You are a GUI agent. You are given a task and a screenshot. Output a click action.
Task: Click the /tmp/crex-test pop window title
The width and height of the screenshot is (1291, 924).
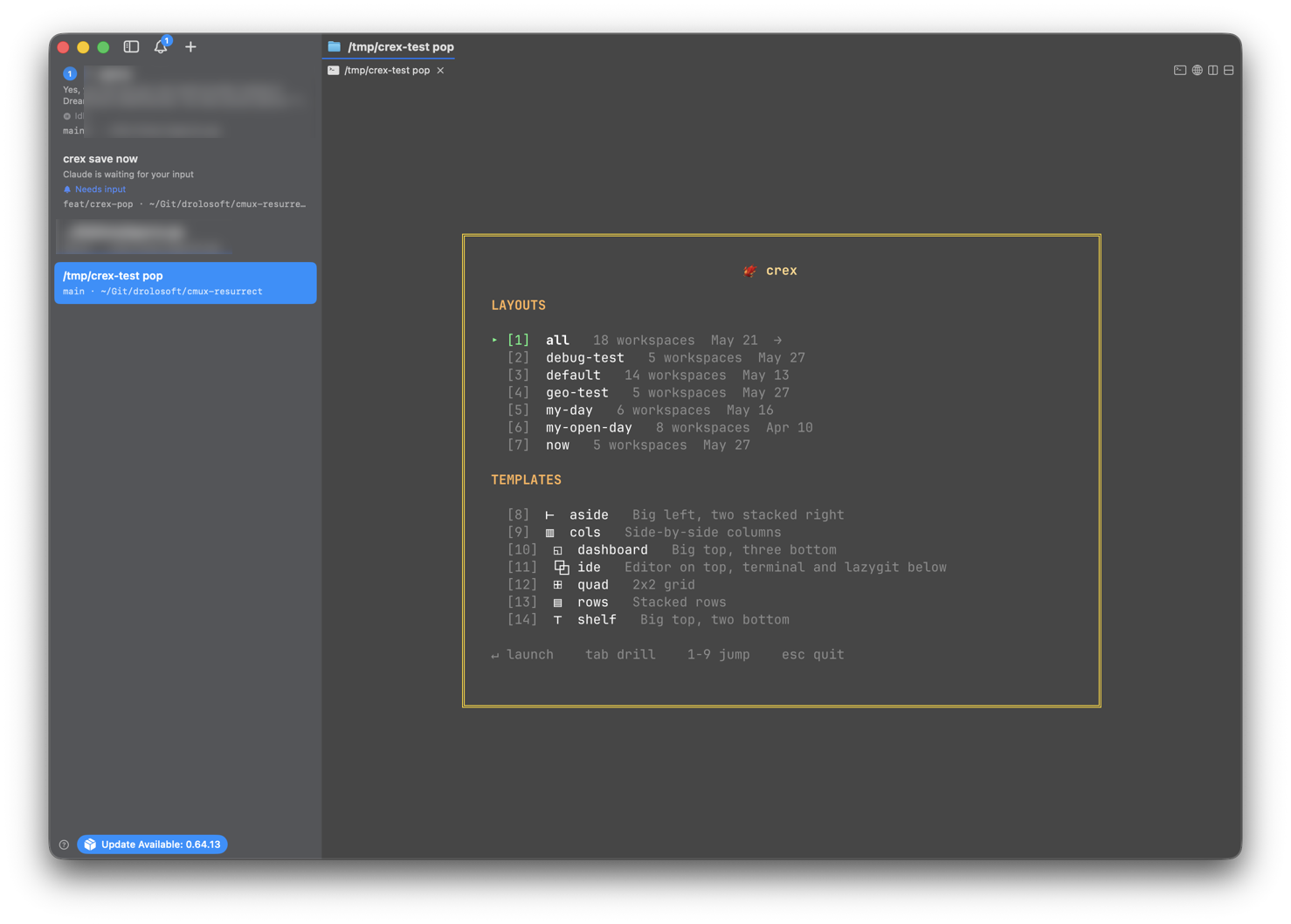[401, 46]
